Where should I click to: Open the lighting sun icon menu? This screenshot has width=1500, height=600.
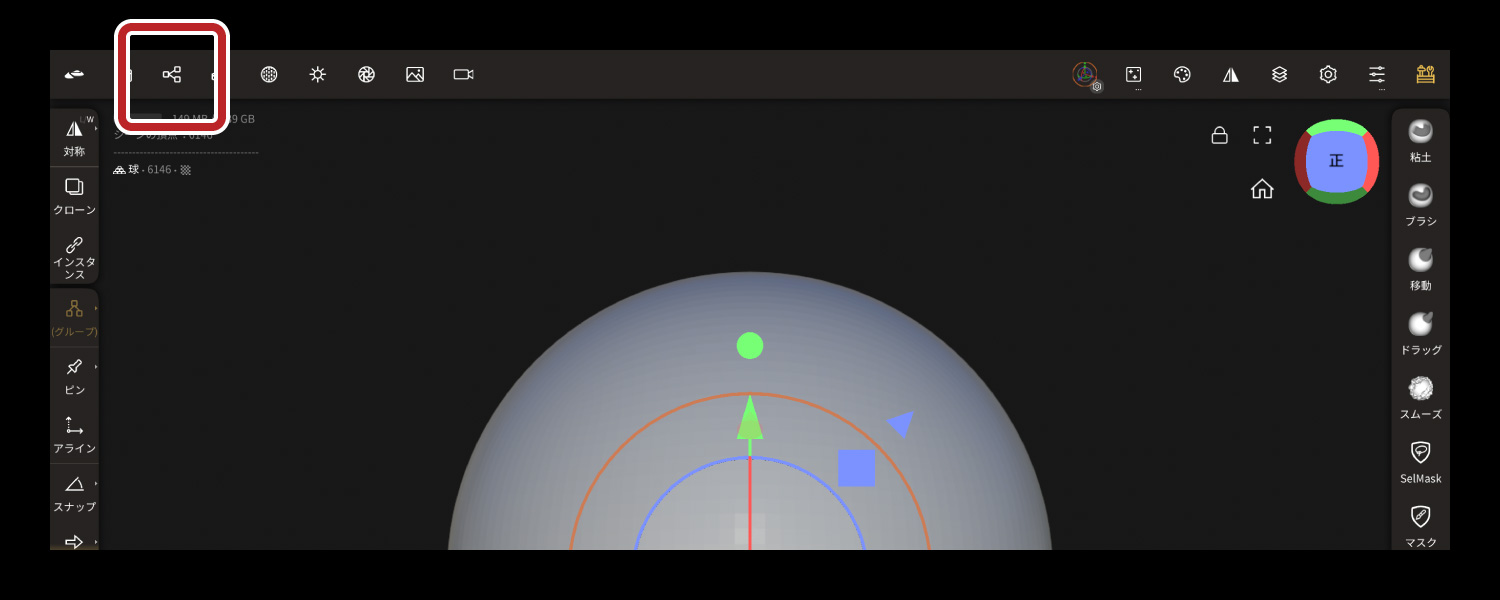(318, 75)
